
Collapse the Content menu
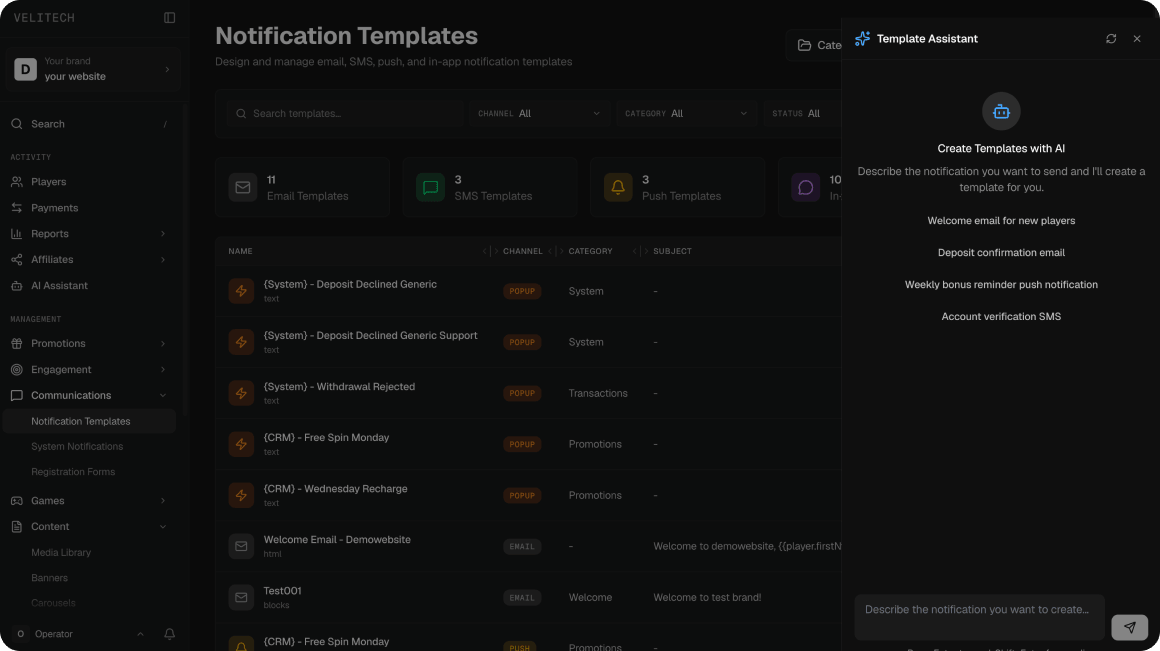tap(89, 527)
